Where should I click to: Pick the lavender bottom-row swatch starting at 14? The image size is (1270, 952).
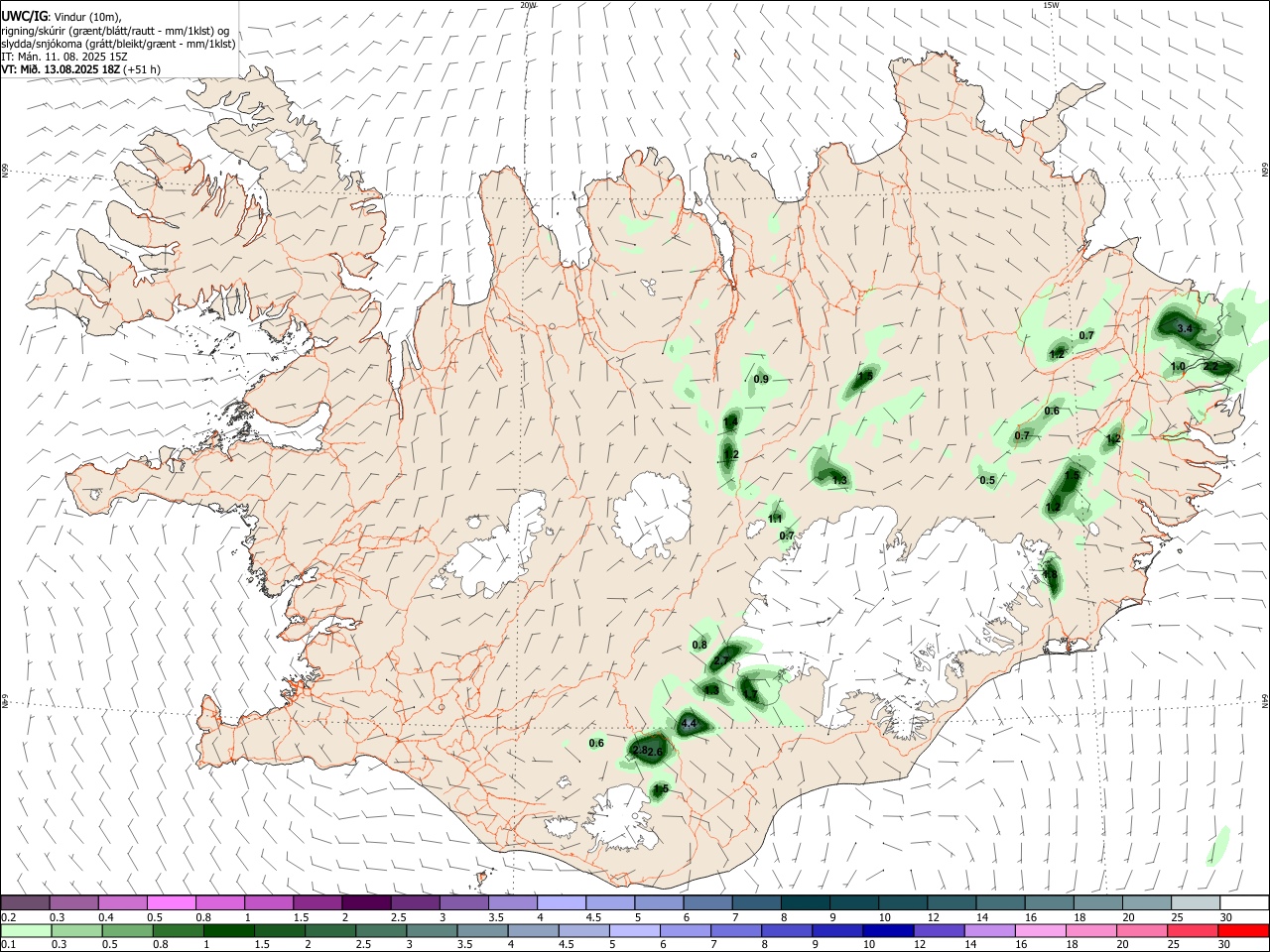coord(992,930)
